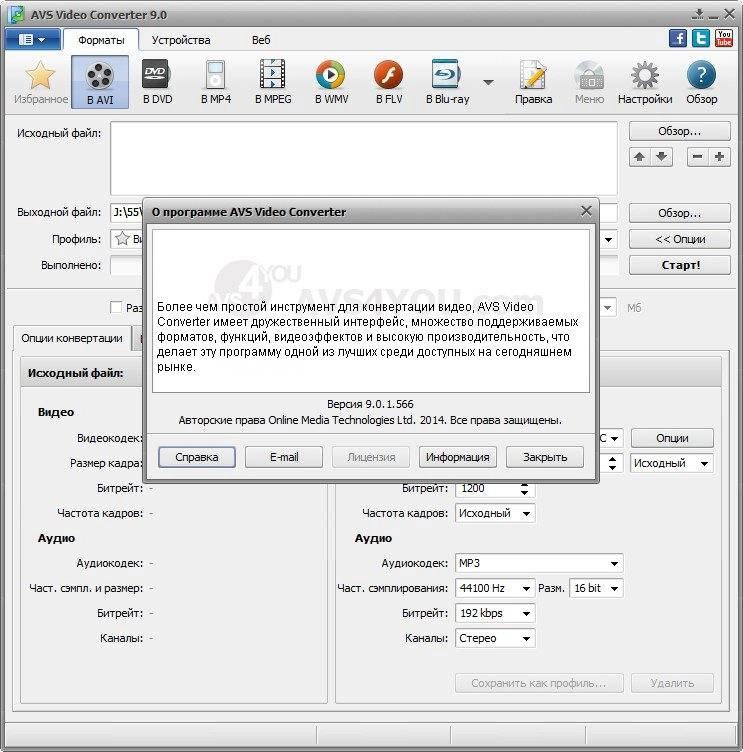This screenshot has height=752, width=743.
Task: Choose the В MP4 format icon
Action: coord(215,82)
